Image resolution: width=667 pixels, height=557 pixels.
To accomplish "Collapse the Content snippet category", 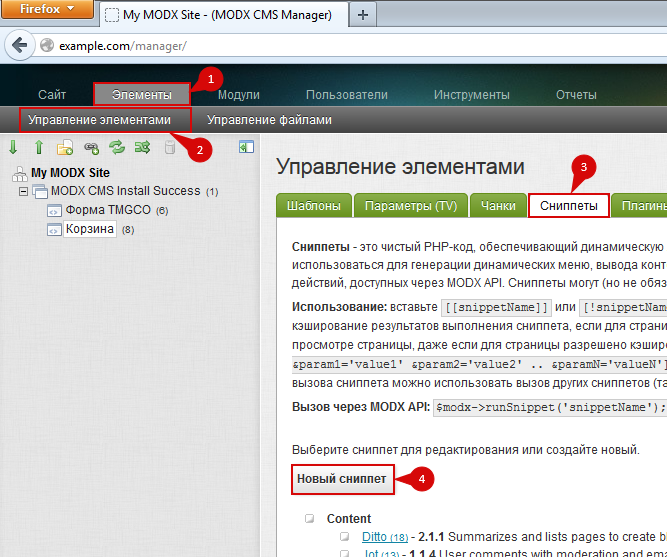I will [x=310, y=519].
